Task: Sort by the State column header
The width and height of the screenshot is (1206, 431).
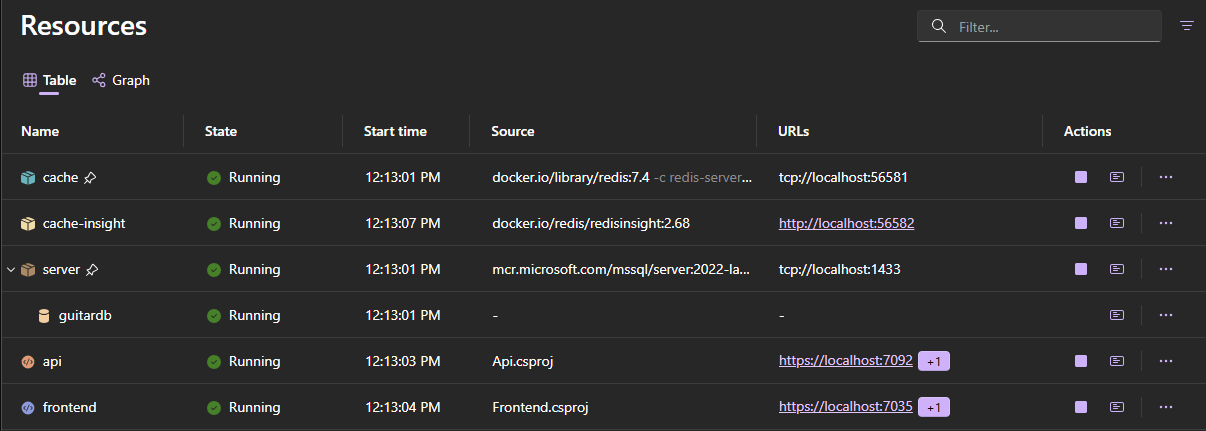Action: pyautogui.click(x=221, y=131)
